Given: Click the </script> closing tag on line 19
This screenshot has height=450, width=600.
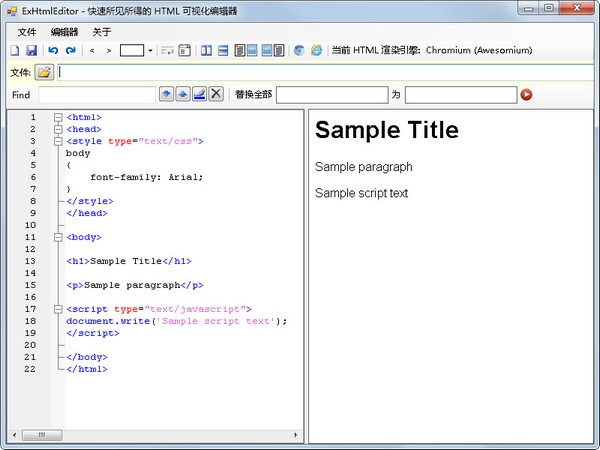Looking at the screenshot, I should pyautogui.click(x=93, y=333).
